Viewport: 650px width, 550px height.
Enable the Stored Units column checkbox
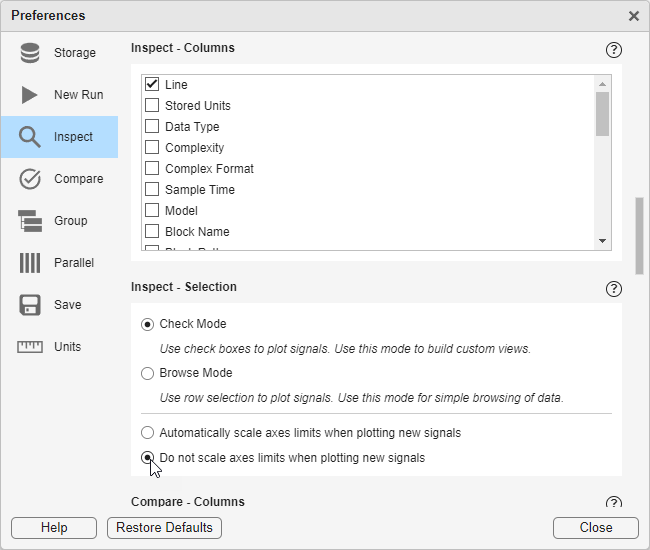[152, 106]
